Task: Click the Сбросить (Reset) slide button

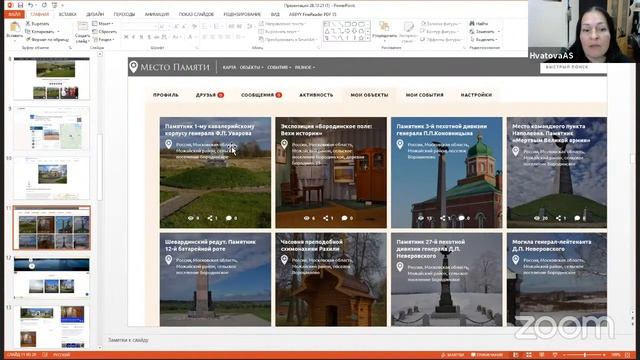Action: tap(104, 31)
